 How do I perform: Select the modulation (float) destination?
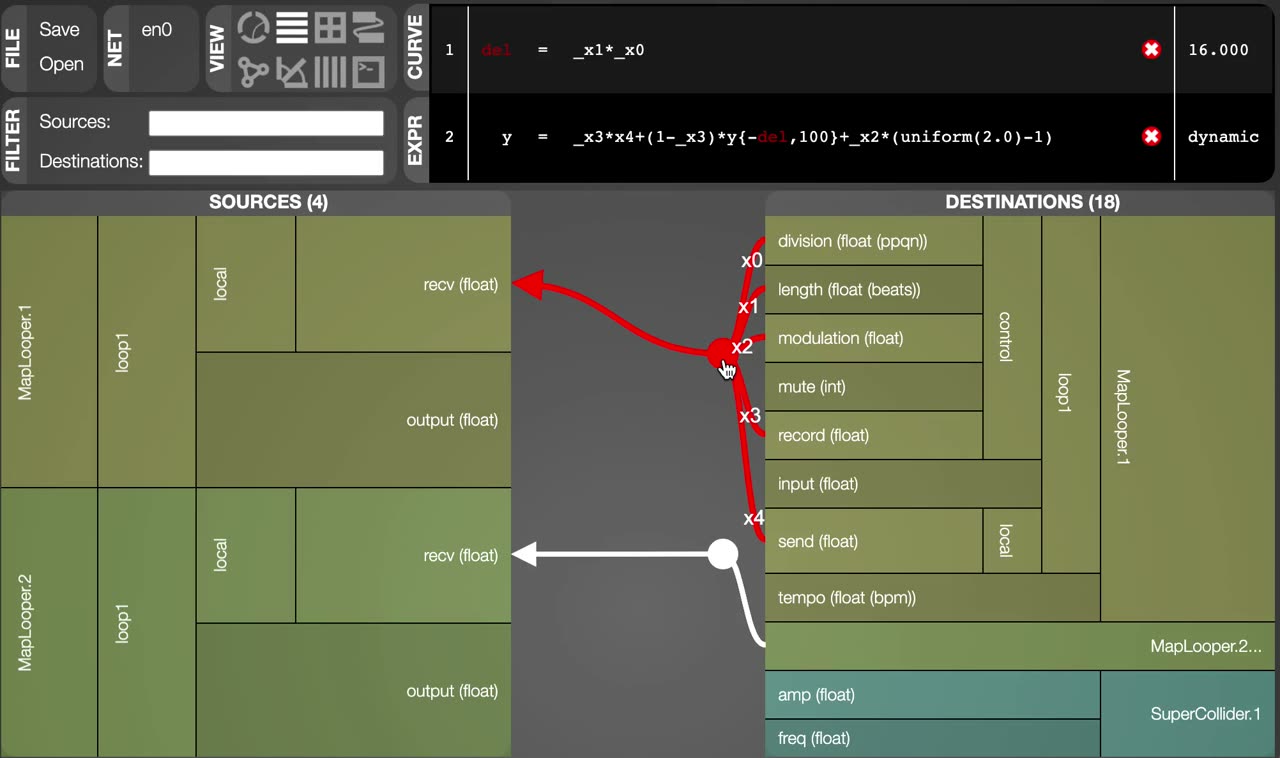click(x=874, y=338)
